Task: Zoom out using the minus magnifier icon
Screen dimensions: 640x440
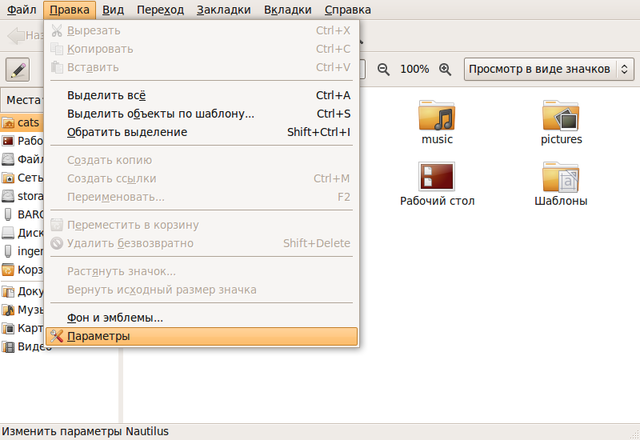Action: click(383, 69)
